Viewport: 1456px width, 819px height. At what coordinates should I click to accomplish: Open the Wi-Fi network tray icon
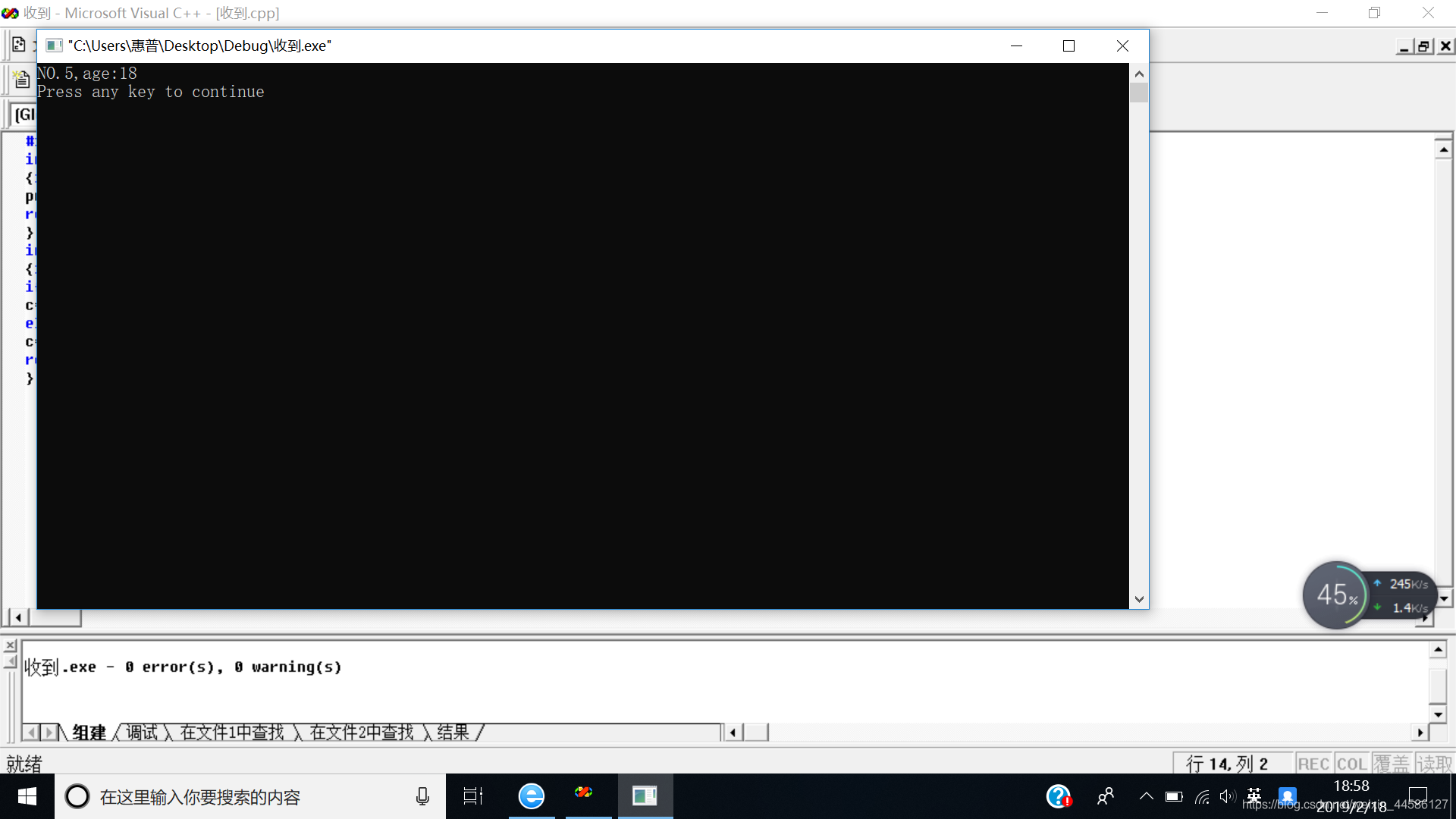[x=1202, y=796]
